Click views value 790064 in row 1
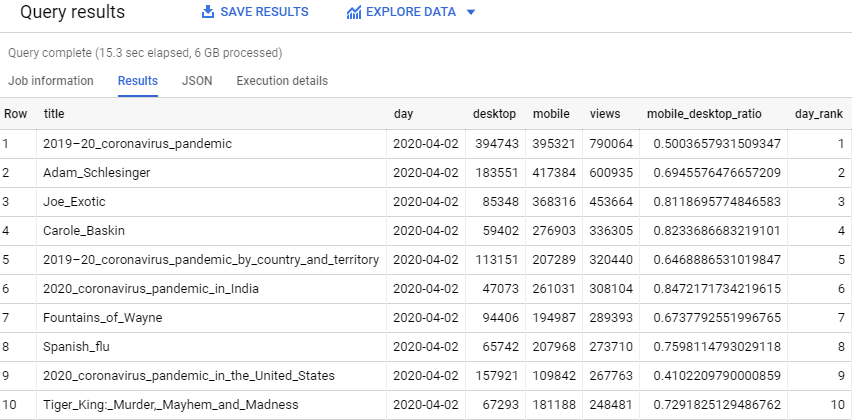This screenshot has width=852, height=420. tap(611, 144)
